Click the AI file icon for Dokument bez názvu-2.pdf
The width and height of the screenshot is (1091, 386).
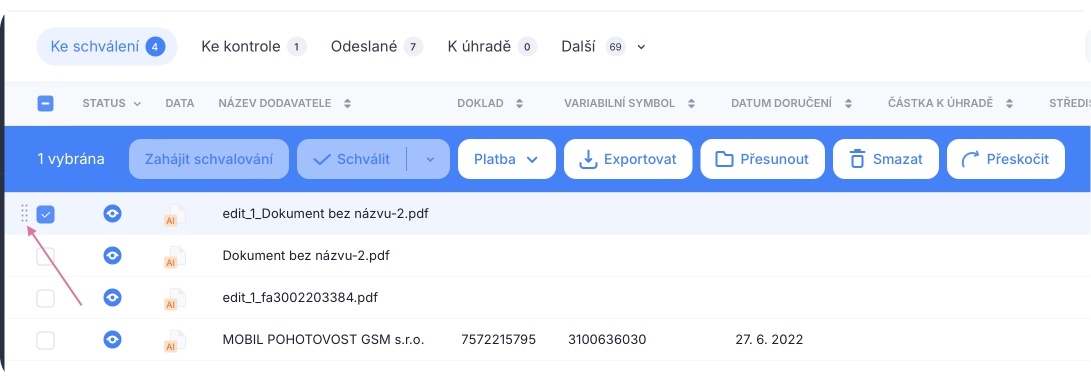[175, 256]
